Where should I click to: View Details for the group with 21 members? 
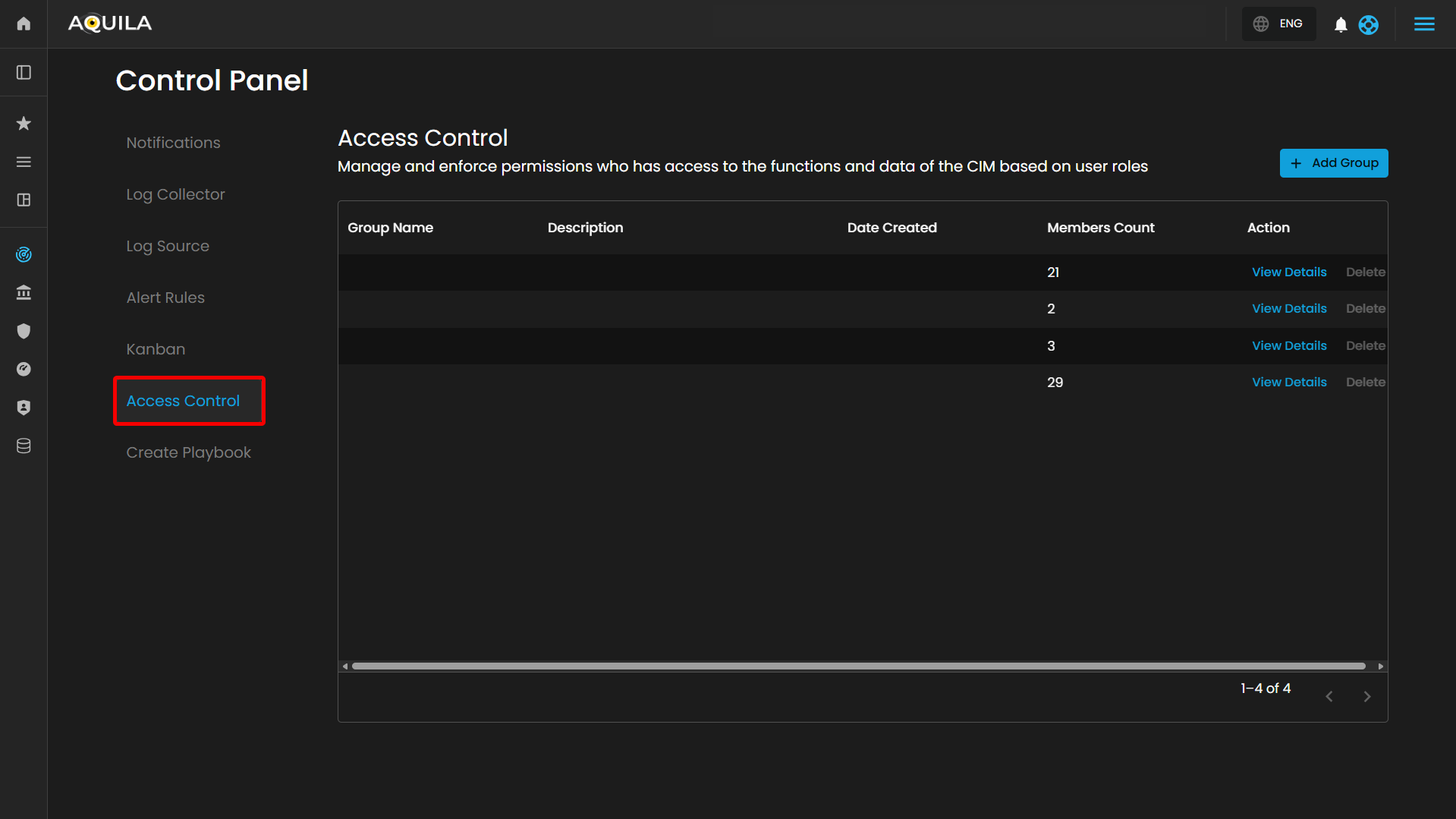click(1288, 272)
